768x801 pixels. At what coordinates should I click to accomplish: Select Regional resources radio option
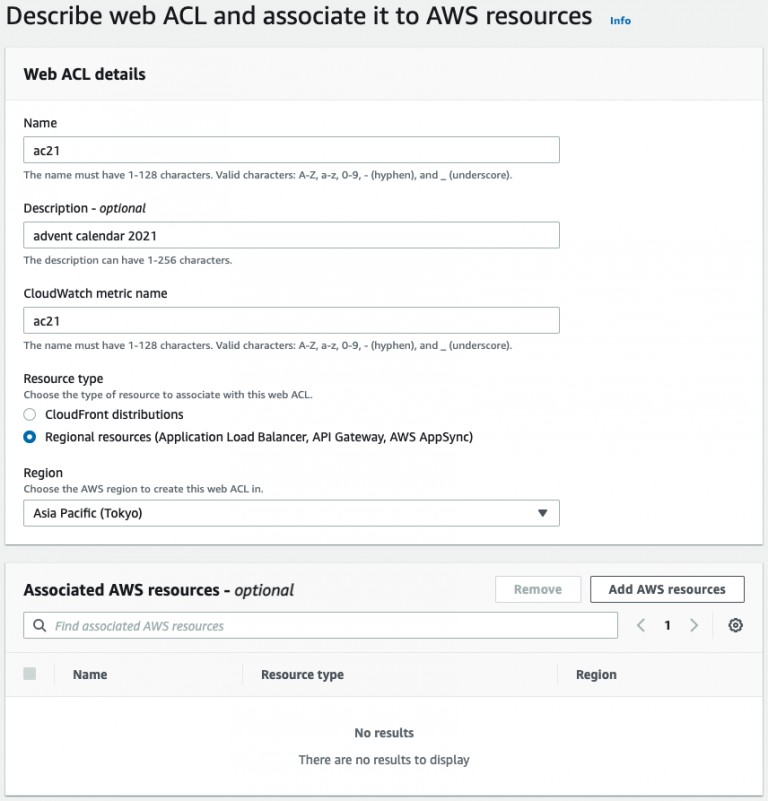[x=30, y=437]
